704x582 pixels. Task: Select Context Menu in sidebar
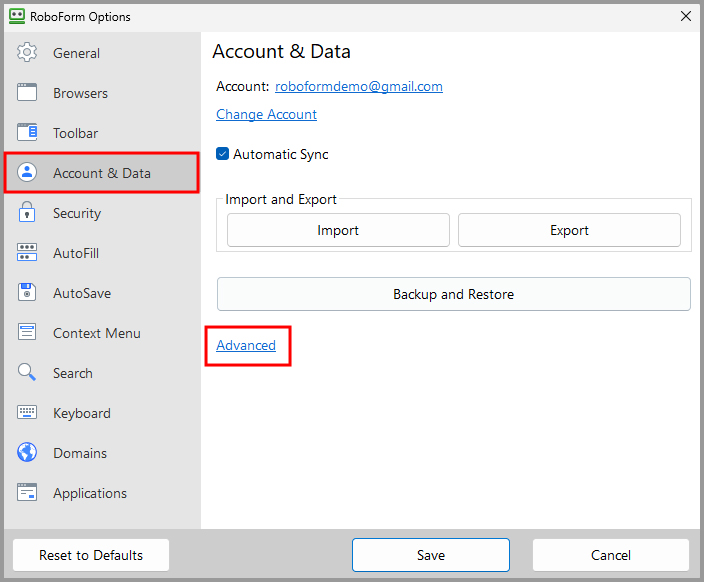(x=103, y=333)
